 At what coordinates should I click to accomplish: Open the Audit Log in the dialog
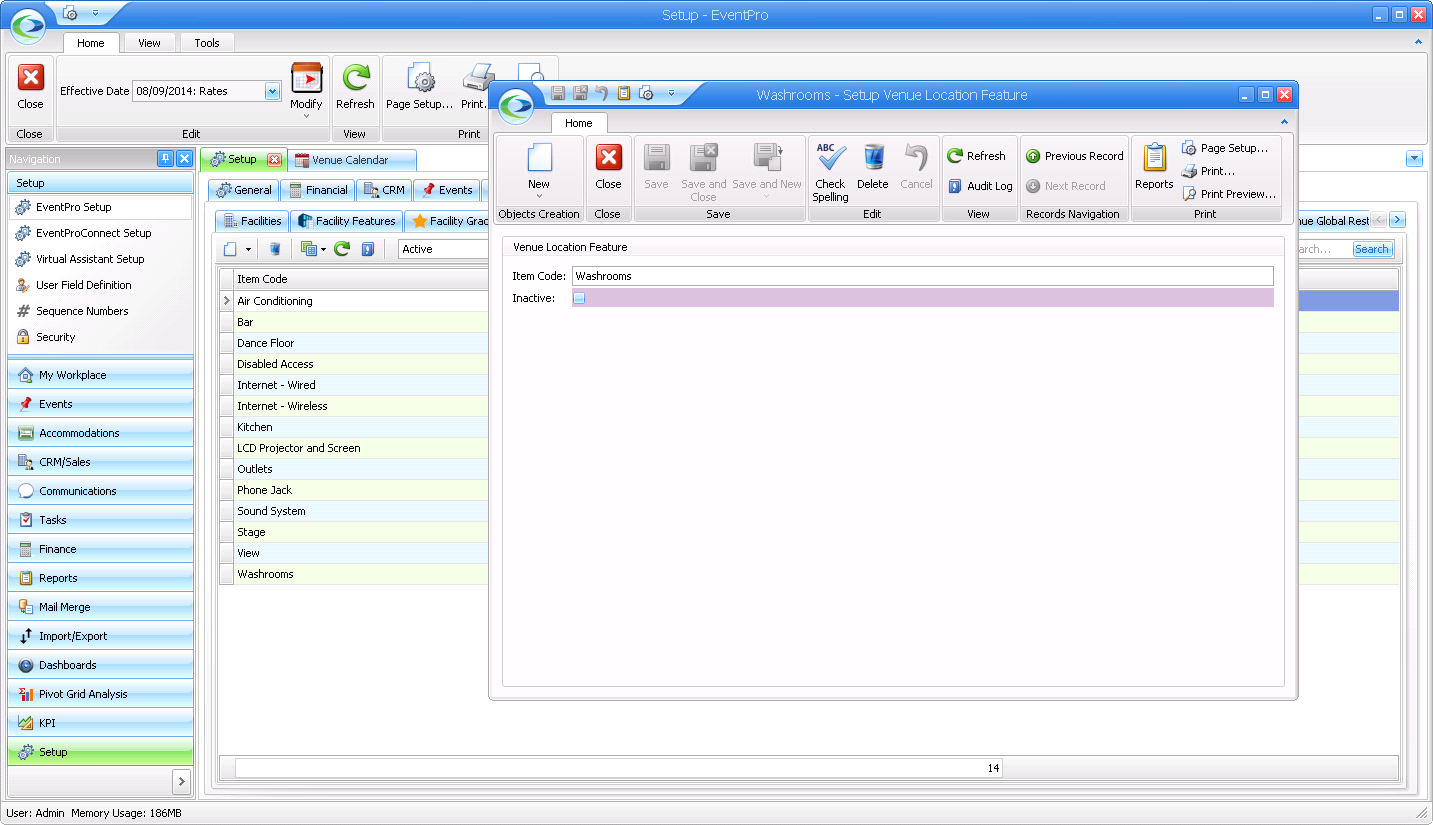point(980,186)
